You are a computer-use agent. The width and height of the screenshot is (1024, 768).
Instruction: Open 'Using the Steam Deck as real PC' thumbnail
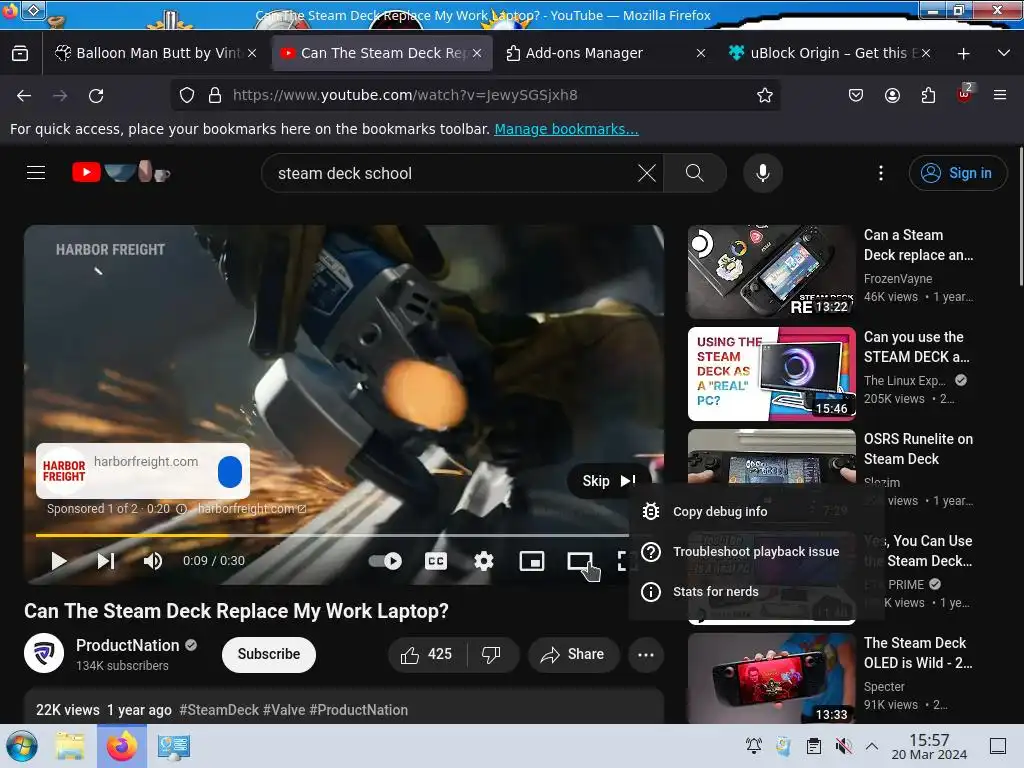pos(771,374)
